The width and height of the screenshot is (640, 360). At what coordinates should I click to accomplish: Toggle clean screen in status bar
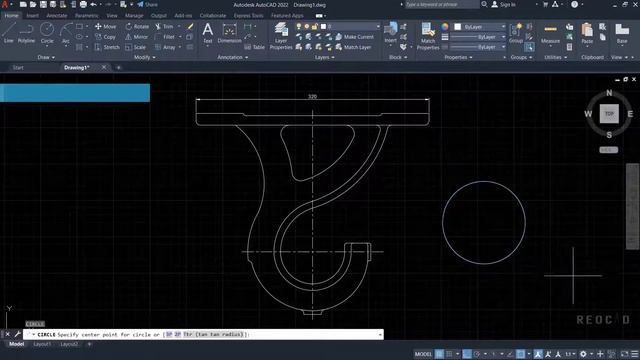[x=624, y=354]
